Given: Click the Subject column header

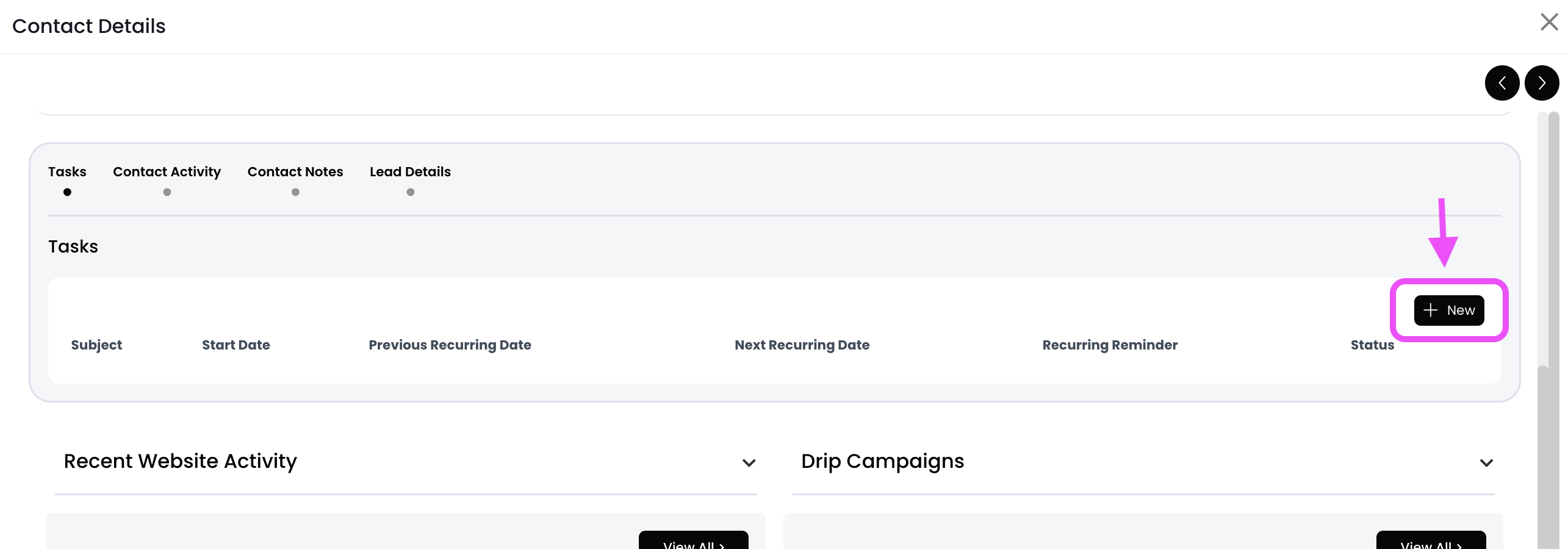Looking at the screenshot, I should click(x=96, y=345).
